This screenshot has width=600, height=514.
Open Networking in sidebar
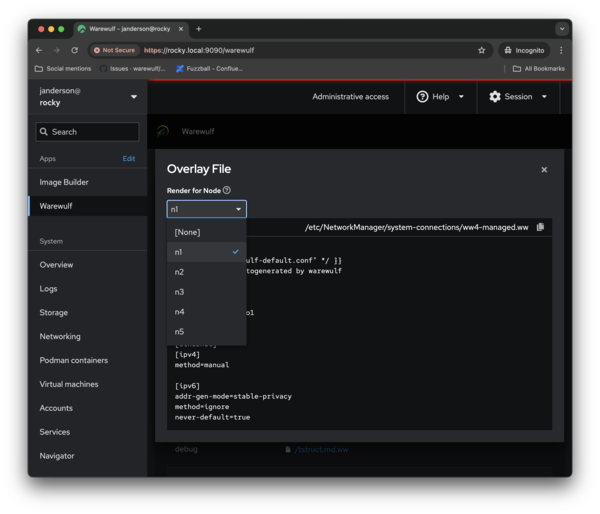pyautogui.click(x=88, y=336)
